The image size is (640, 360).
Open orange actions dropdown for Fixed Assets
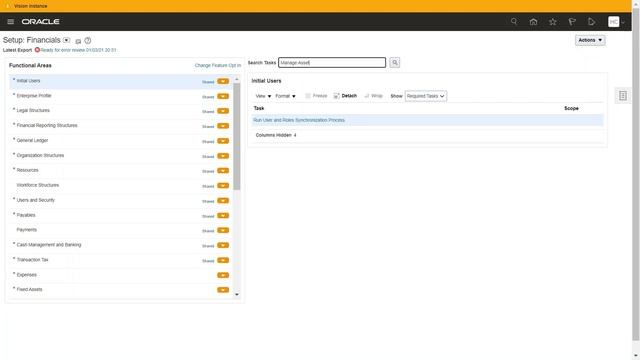pyautogui.click(x=223, y=290)
